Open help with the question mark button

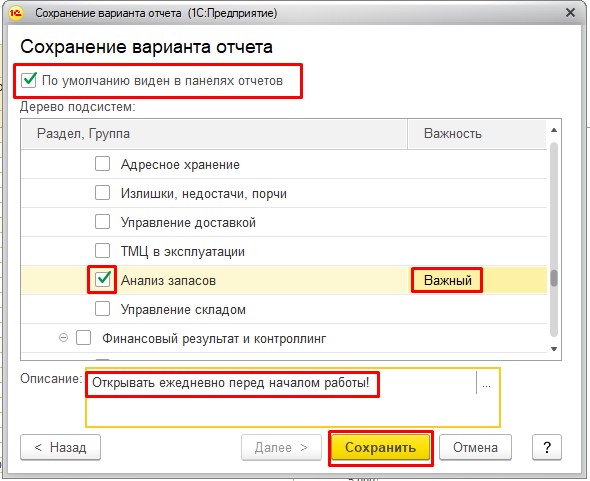pyautogui.click(x=547, y=447)
